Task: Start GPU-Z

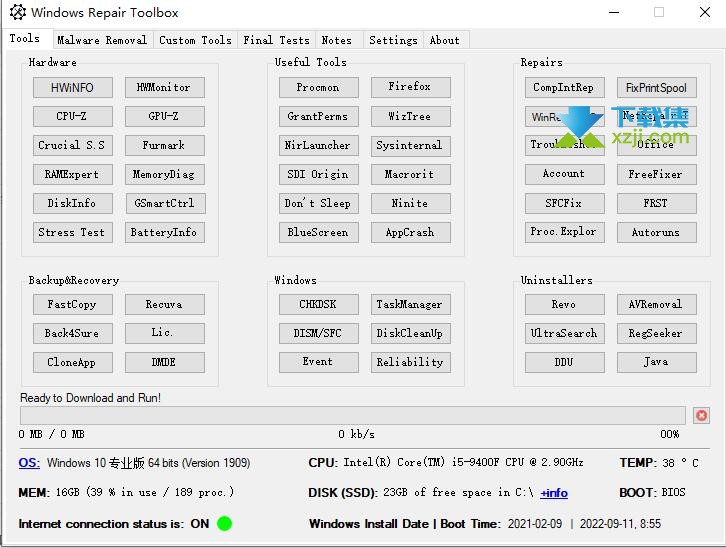Action: pyautogui.click(x=164, y=116)
